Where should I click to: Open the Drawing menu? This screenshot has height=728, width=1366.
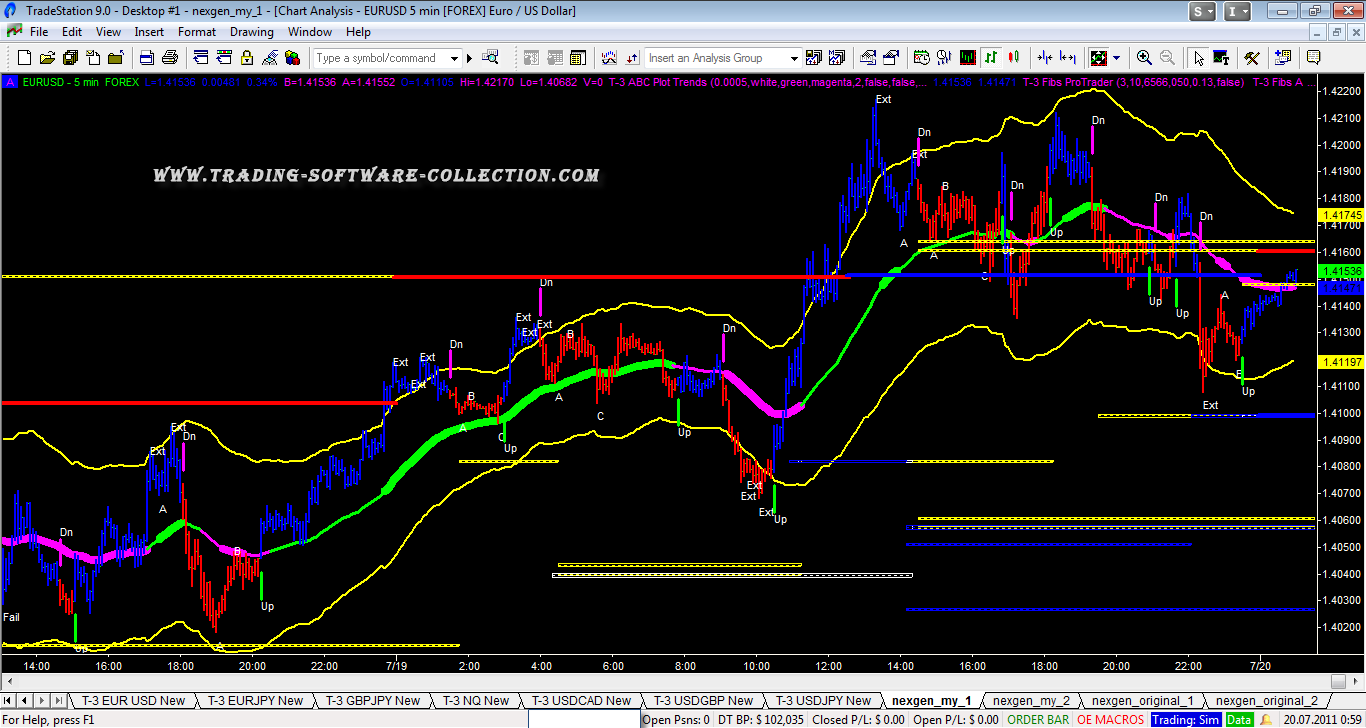point(251,32)
